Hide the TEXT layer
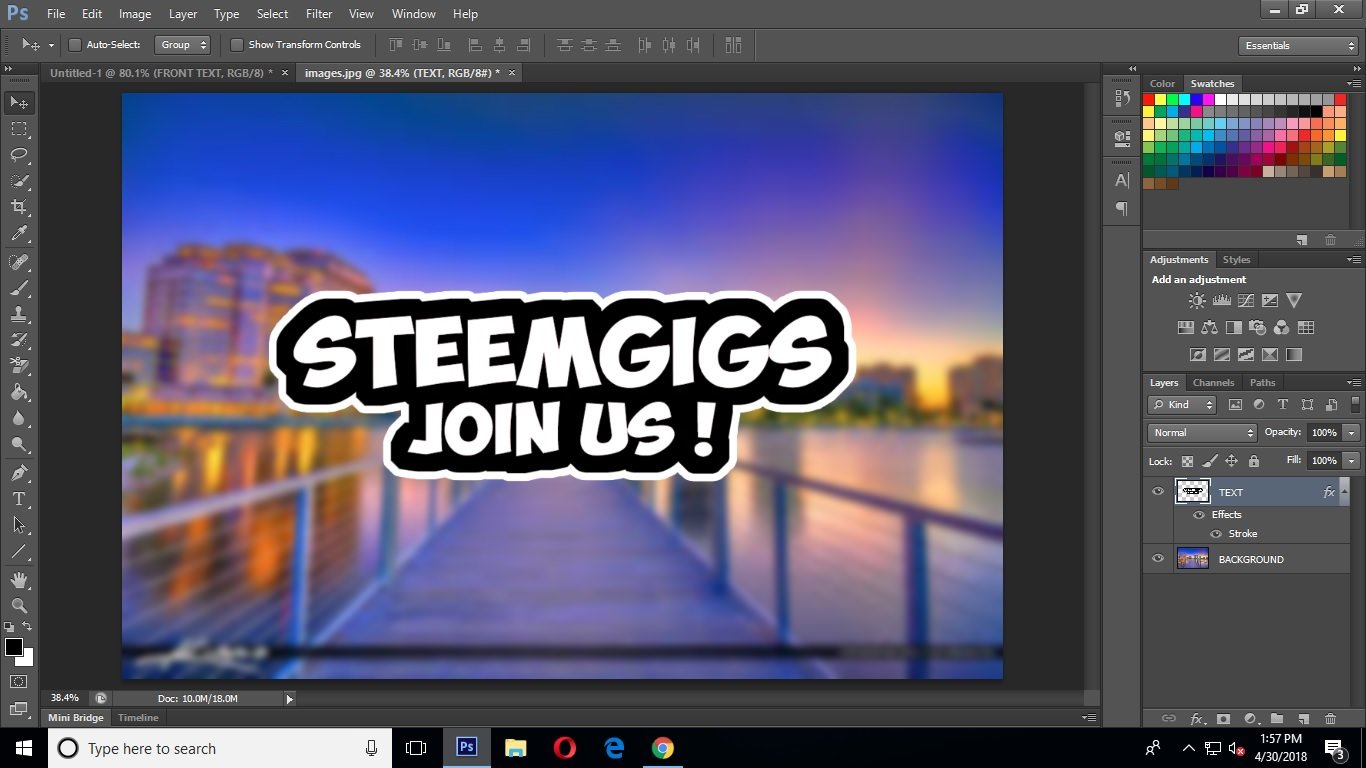The width and height of the screenshot is (1366, 768). tap(1158, 491)
